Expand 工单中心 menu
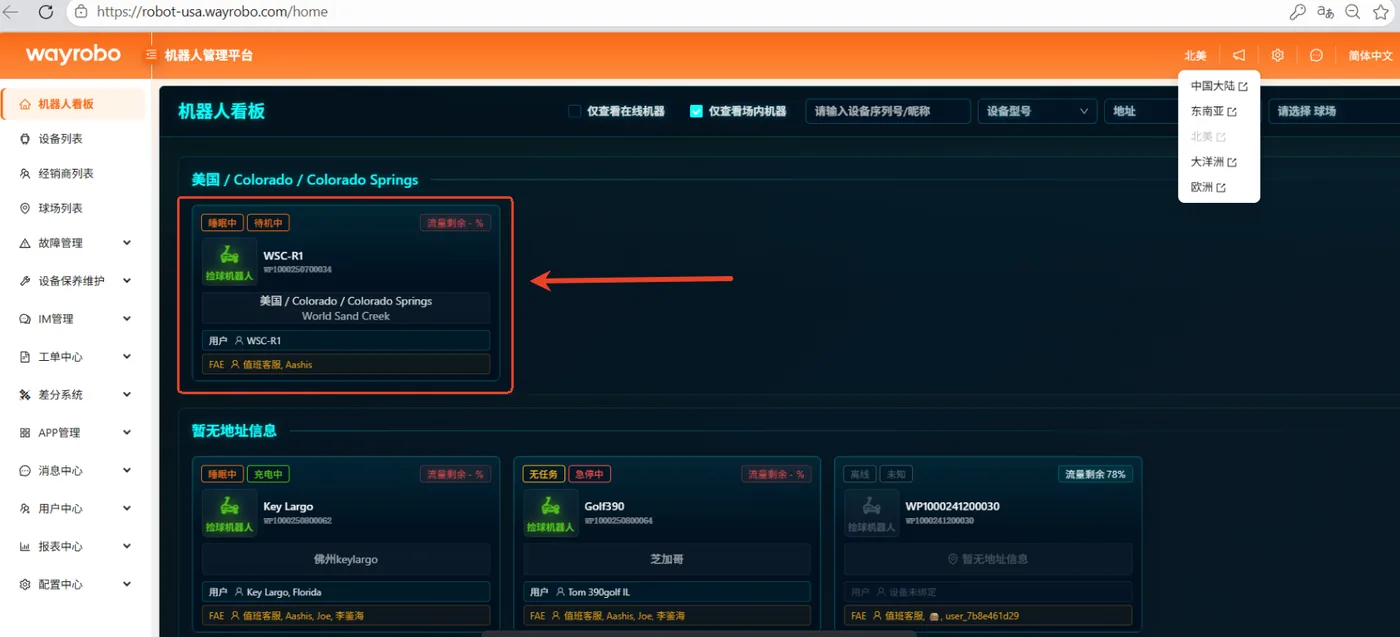1400x637 pixels. (x=76, y=357)
